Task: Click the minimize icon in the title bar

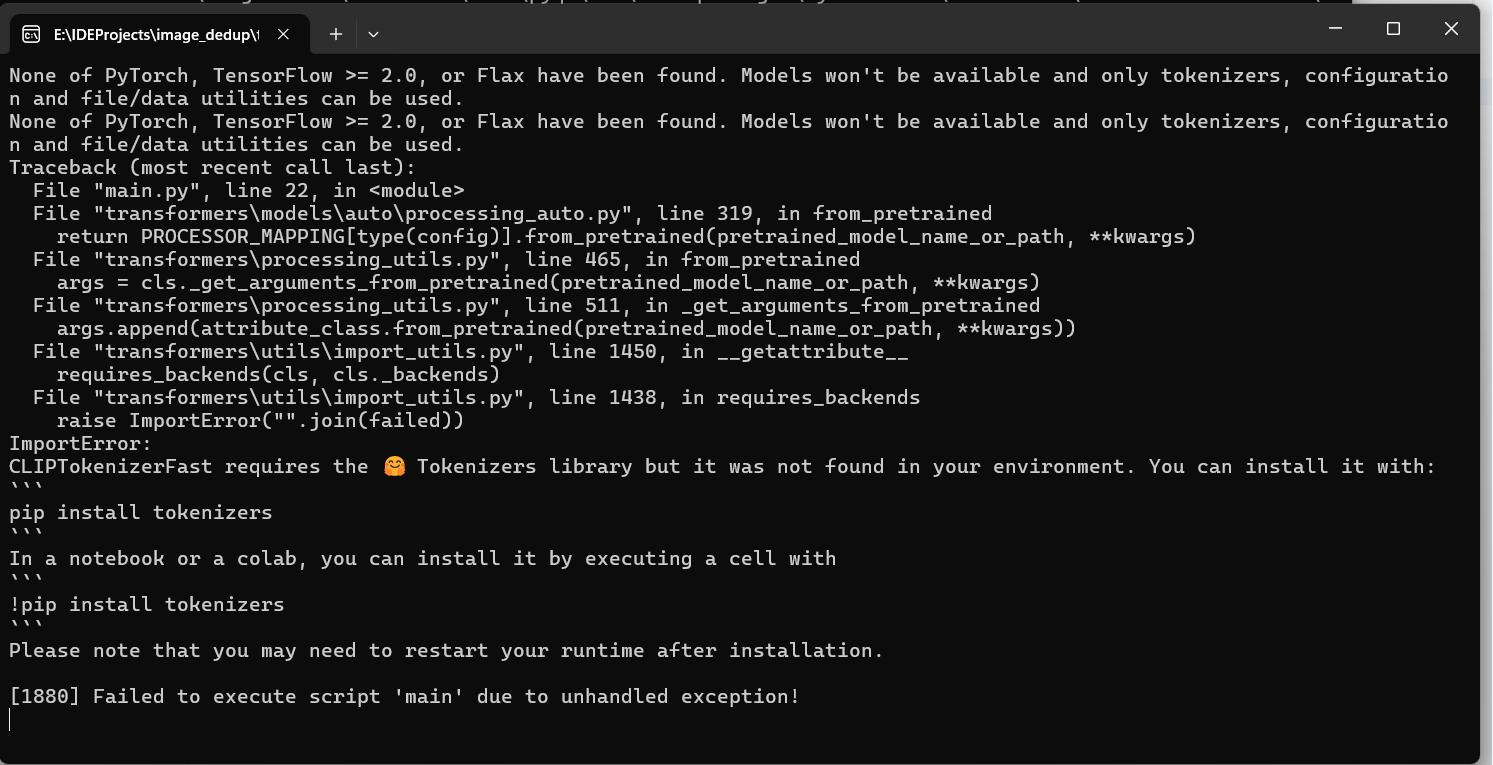Action: click(x=1334, y=28)
